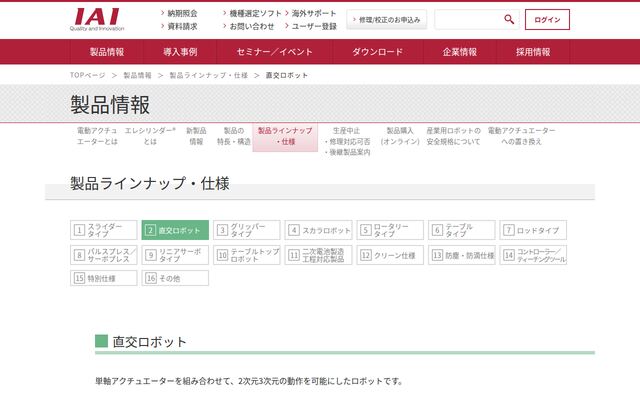Select the エレシリンダーとは tab
640x400 pixels.
pos(150,136)
